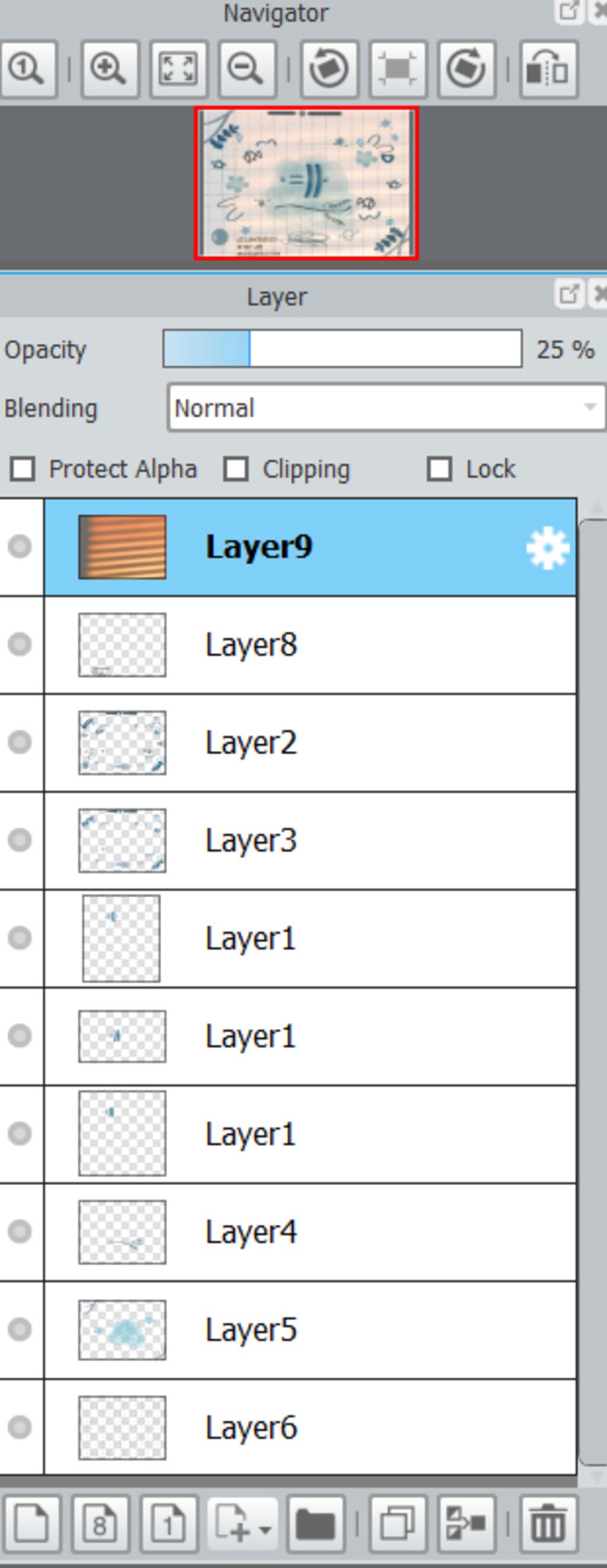Create a new layer folder

coord(316,1523)
